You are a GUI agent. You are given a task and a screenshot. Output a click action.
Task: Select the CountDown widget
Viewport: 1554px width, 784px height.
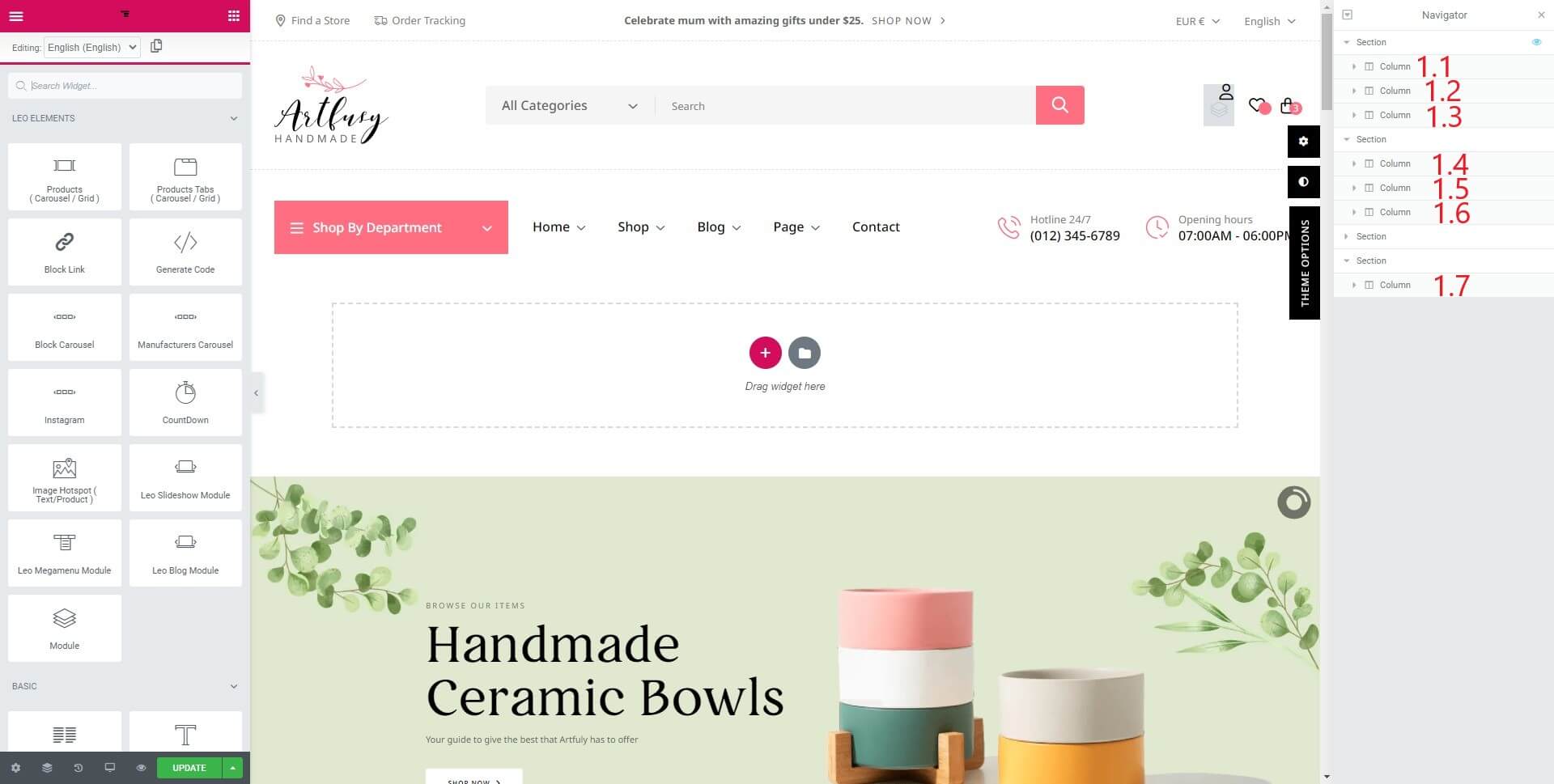click(185, 402)
